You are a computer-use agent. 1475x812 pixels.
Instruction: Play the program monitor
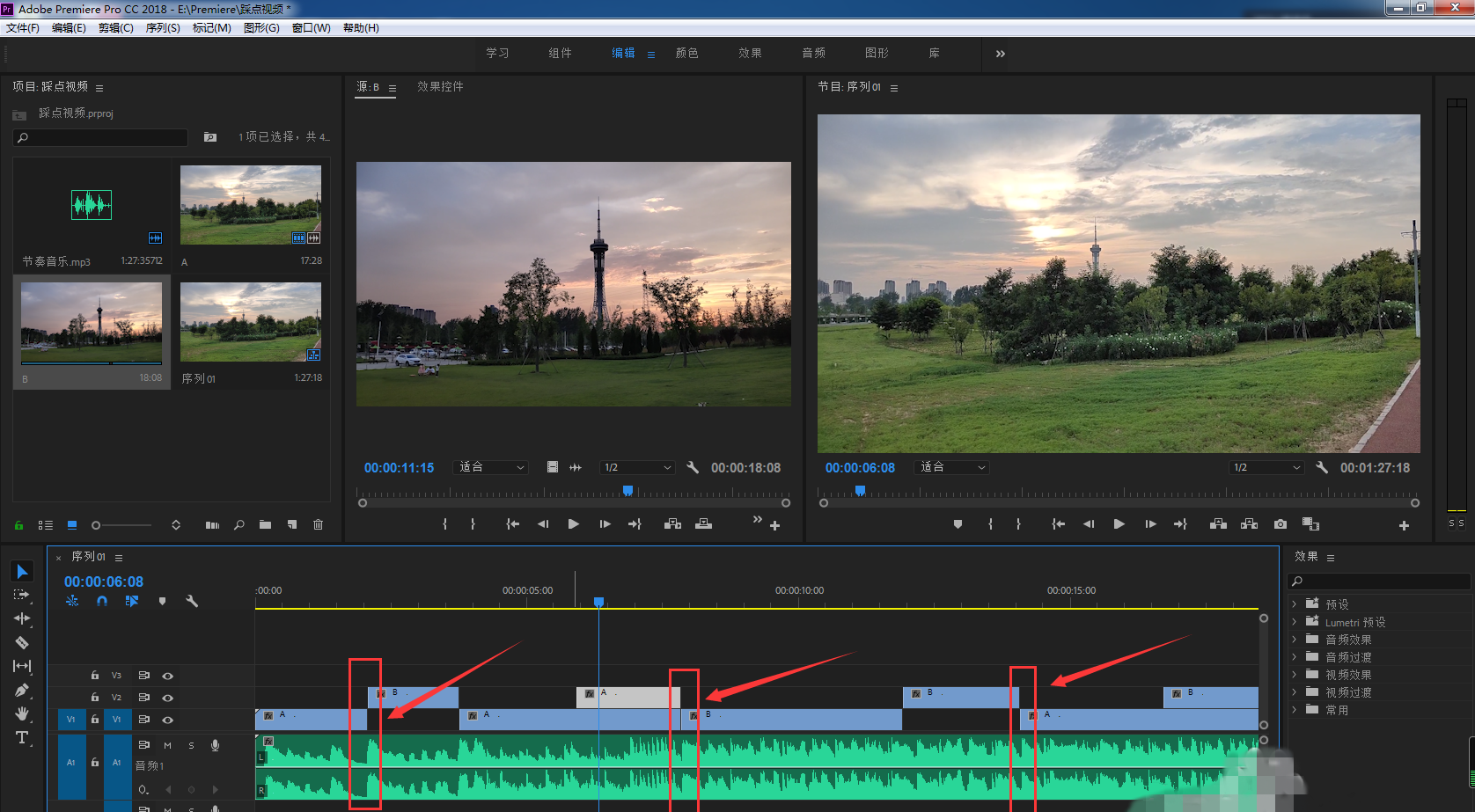click(x=1119, y=524)
